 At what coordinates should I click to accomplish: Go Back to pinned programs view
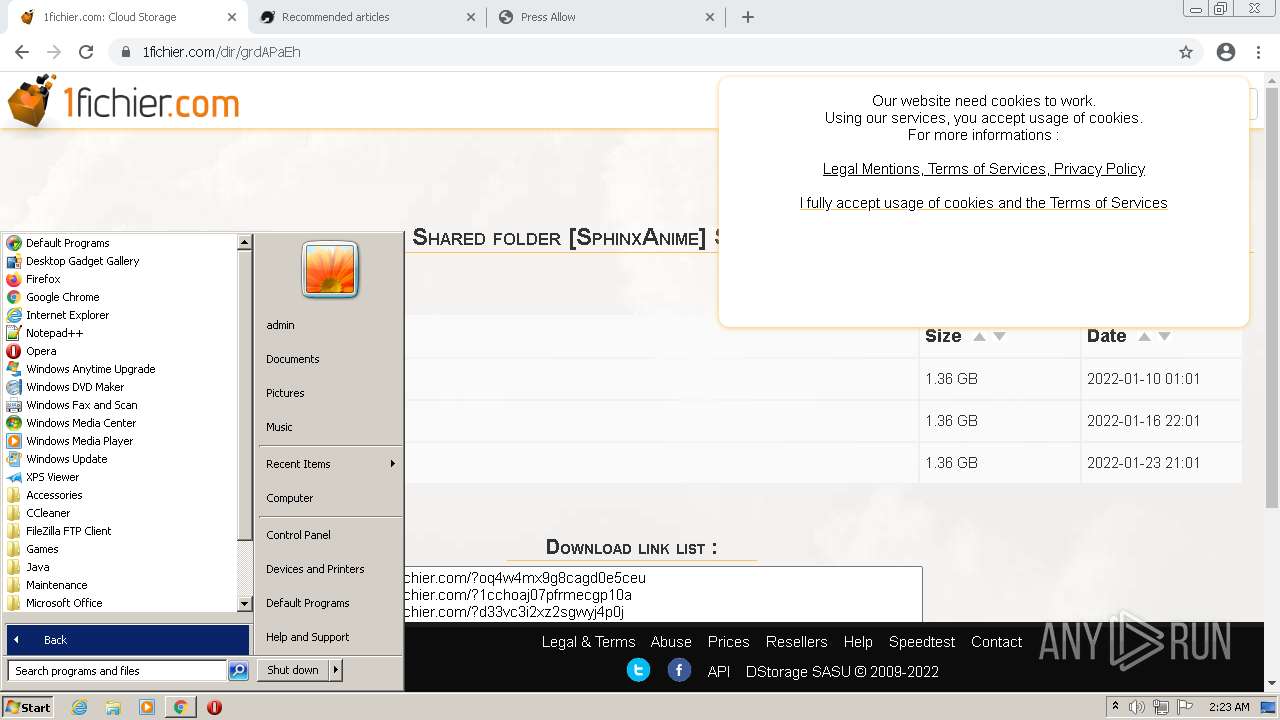point(128,640)
